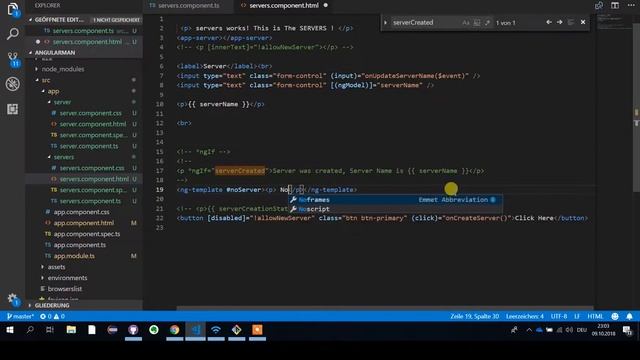Open the Source Control view with badge

pos(13,59)
